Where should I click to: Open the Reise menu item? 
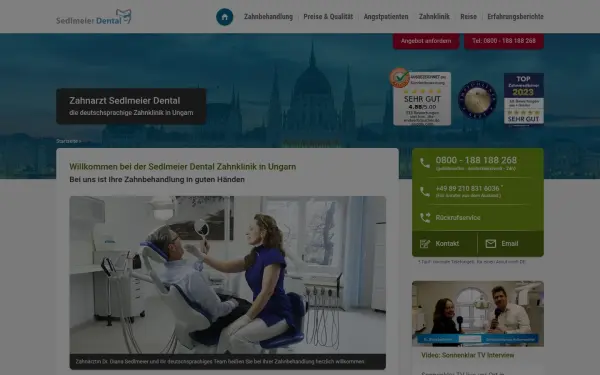(468, 16)
